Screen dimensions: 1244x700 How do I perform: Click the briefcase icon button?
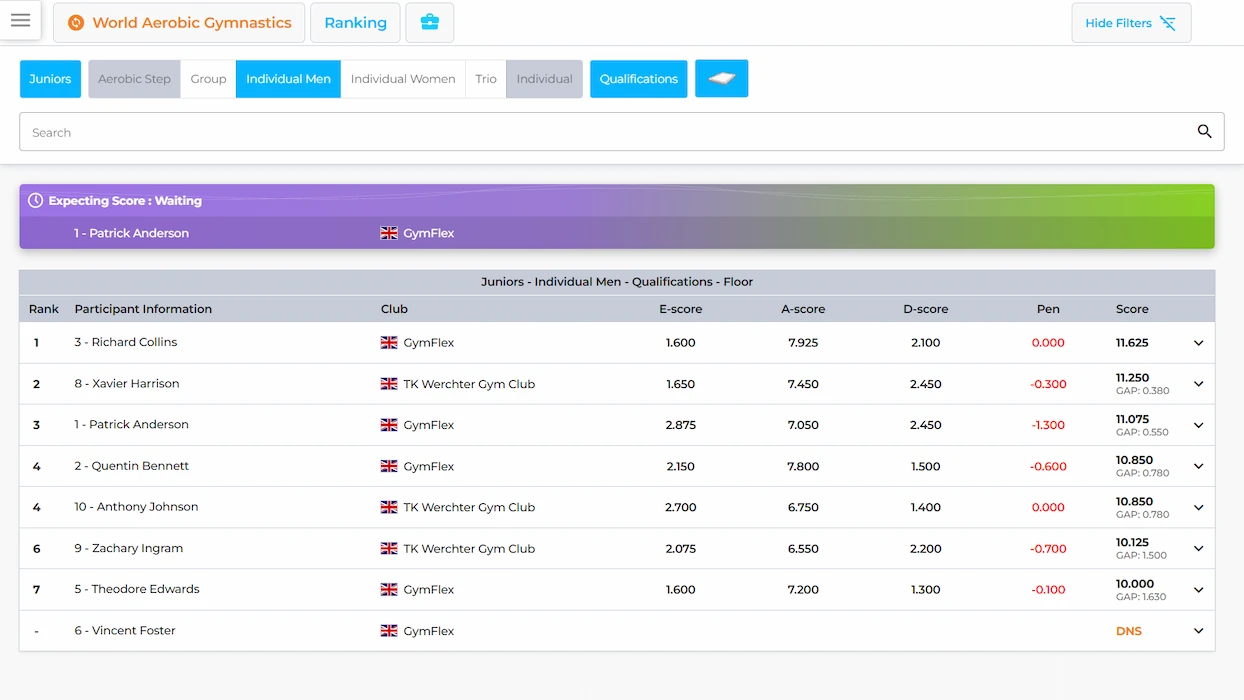pyautogui.click(x=430, y=22)
